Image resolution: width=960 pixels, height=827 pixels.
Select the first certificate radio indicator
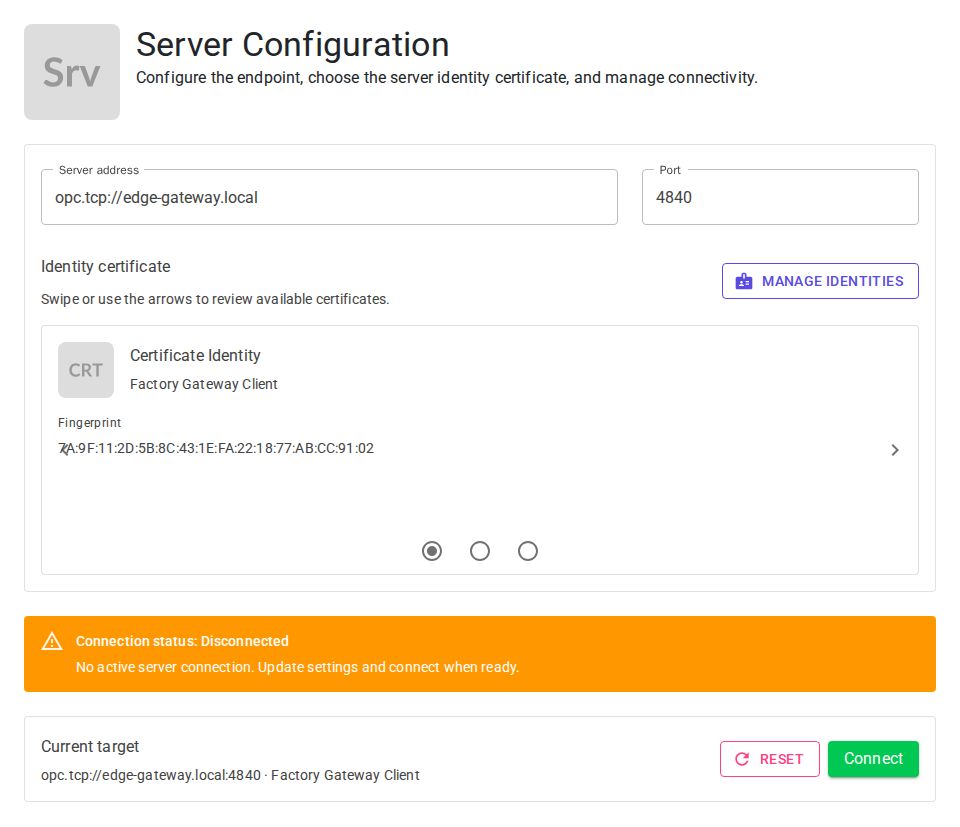tap(432, 551)
